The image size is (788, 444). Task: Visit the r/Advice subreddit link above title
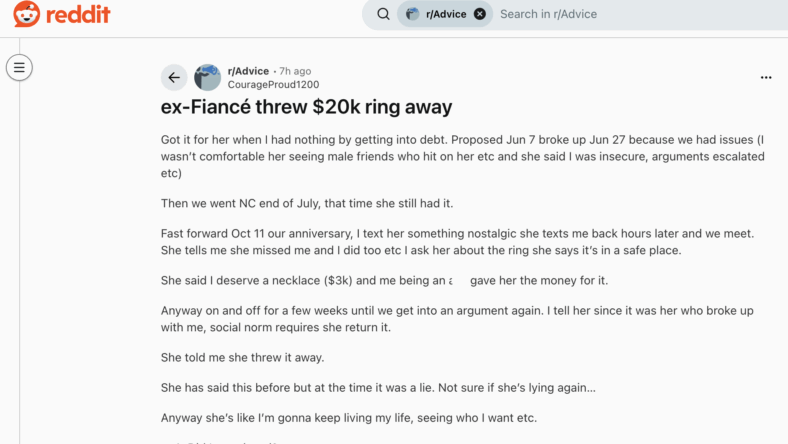tap(248, 71)
